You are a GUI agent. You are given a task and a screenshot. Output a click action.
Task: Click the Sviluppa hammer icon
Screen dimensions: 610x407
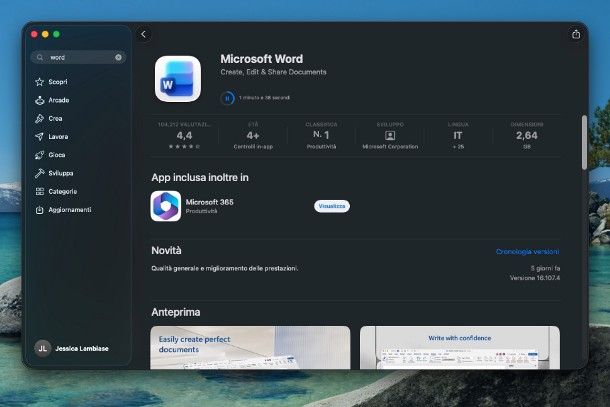point(40,173)
